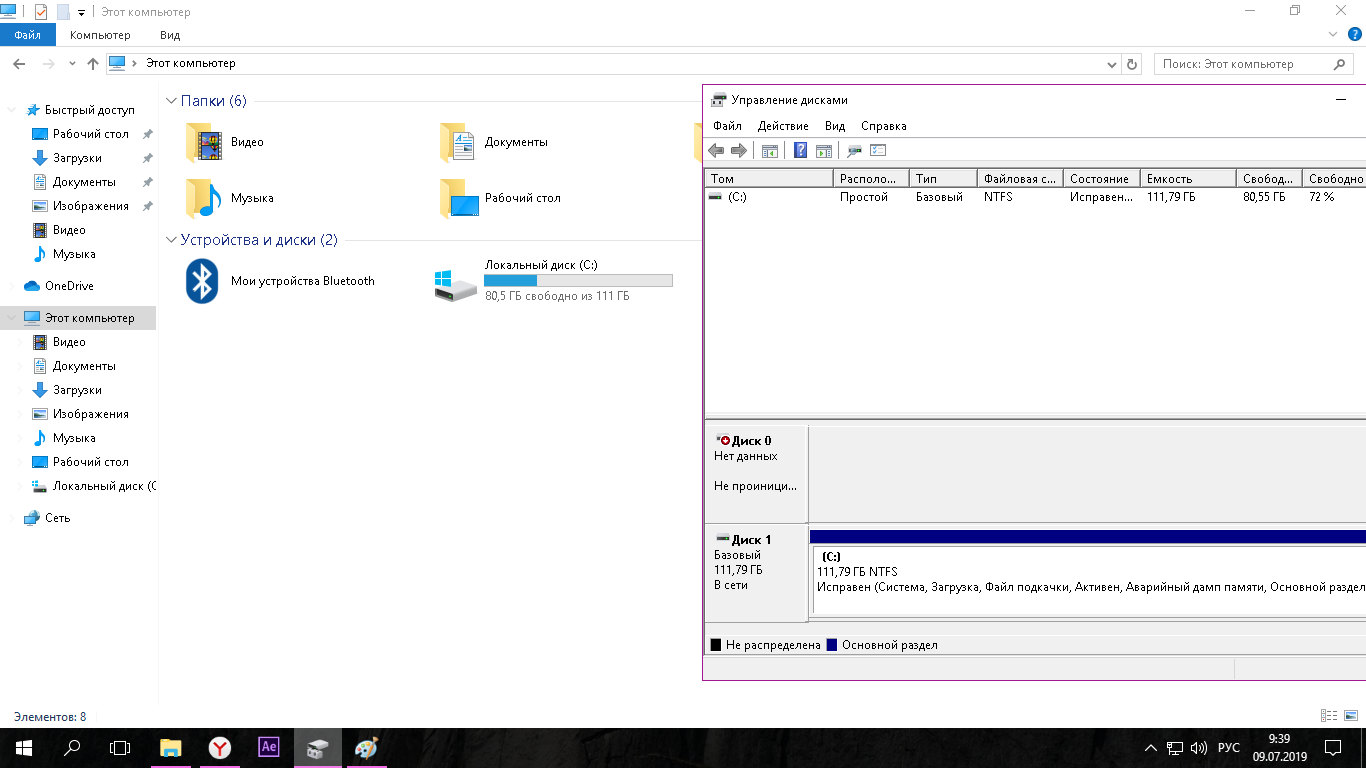Viewport: 1366px width, 768px height.
Task: Open Вид menu in Disk Management
Action: (x=835, y=126)
